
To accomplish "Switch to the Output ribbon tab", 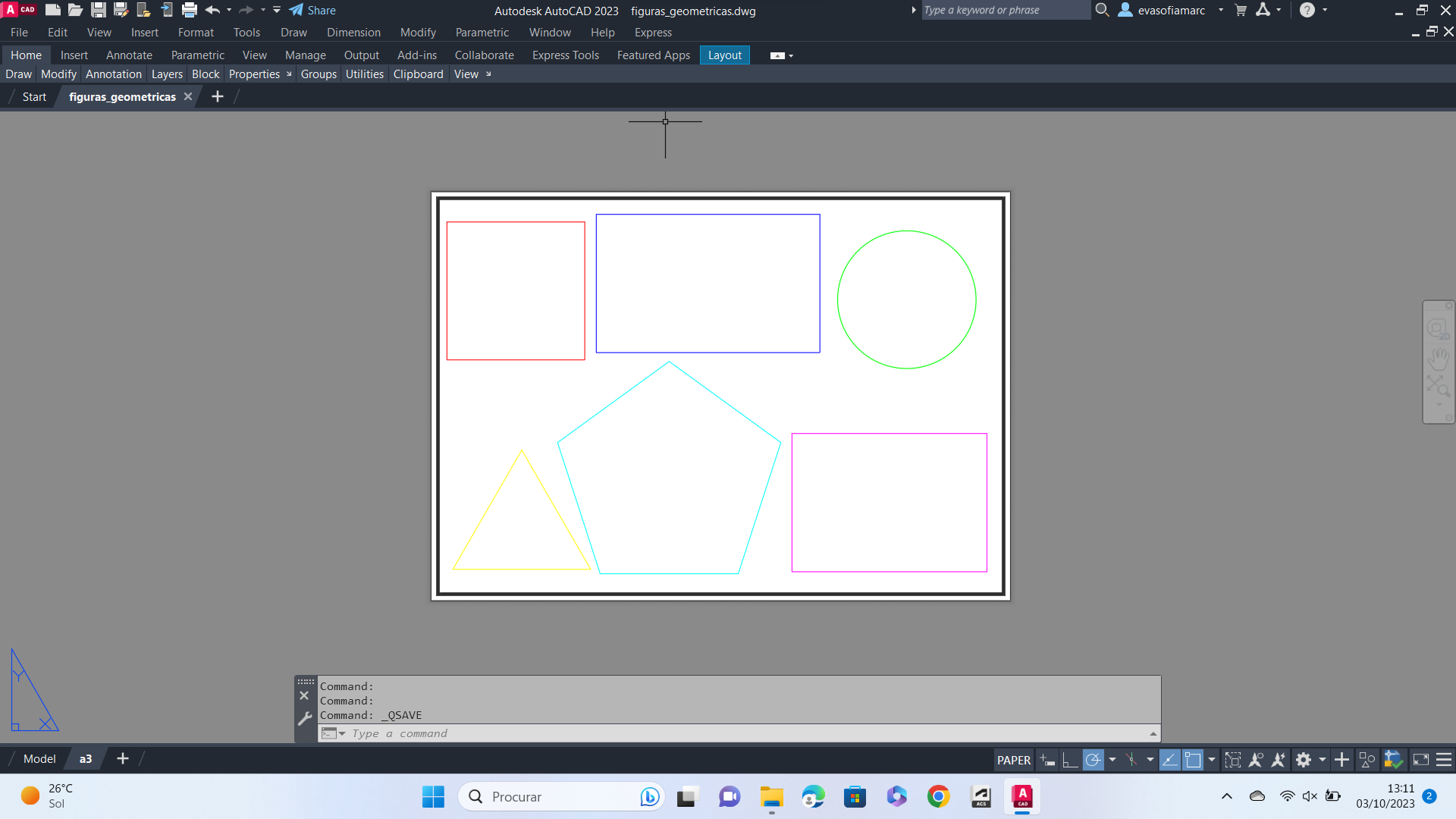I will 361,55.
